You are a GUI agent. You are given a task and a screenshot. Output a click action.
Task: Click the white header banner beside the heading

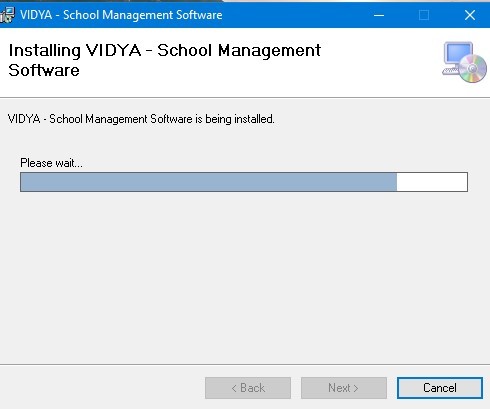(x=380, y=62)
